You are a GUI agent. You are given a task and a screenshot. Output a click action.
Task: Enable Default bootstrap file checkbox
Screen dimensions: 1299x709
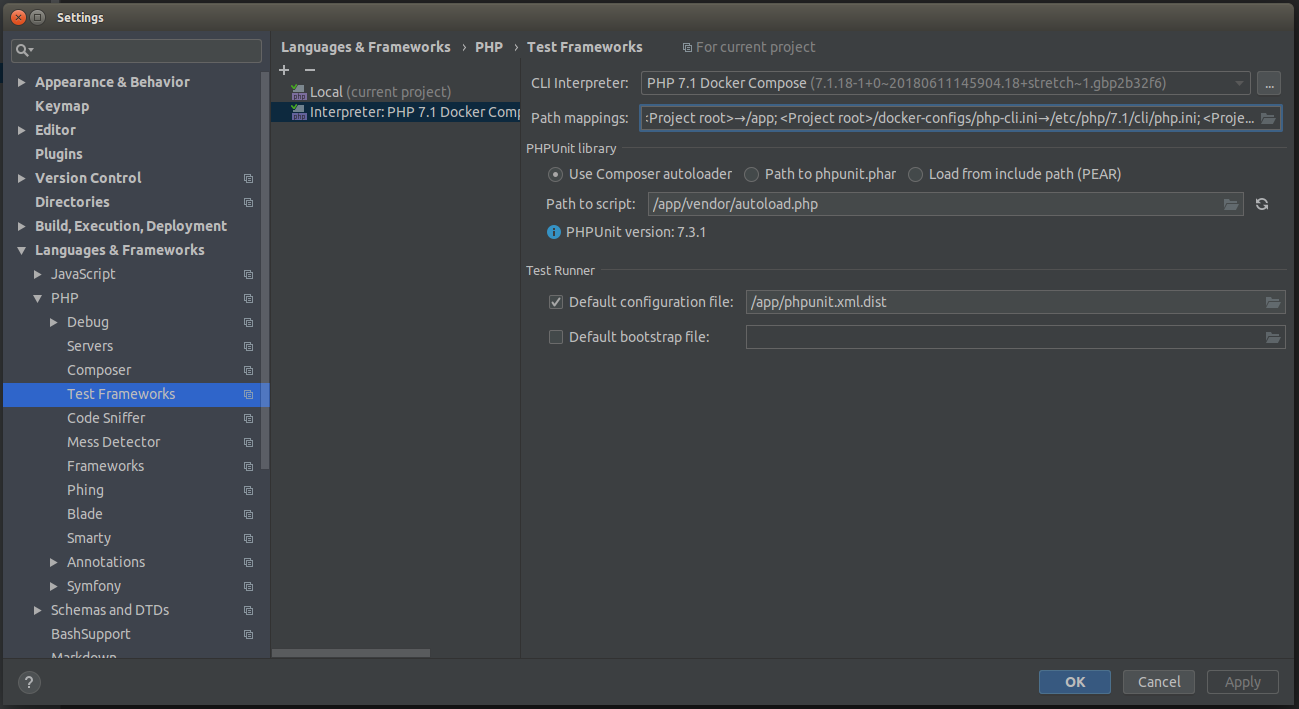pos(556,337)
